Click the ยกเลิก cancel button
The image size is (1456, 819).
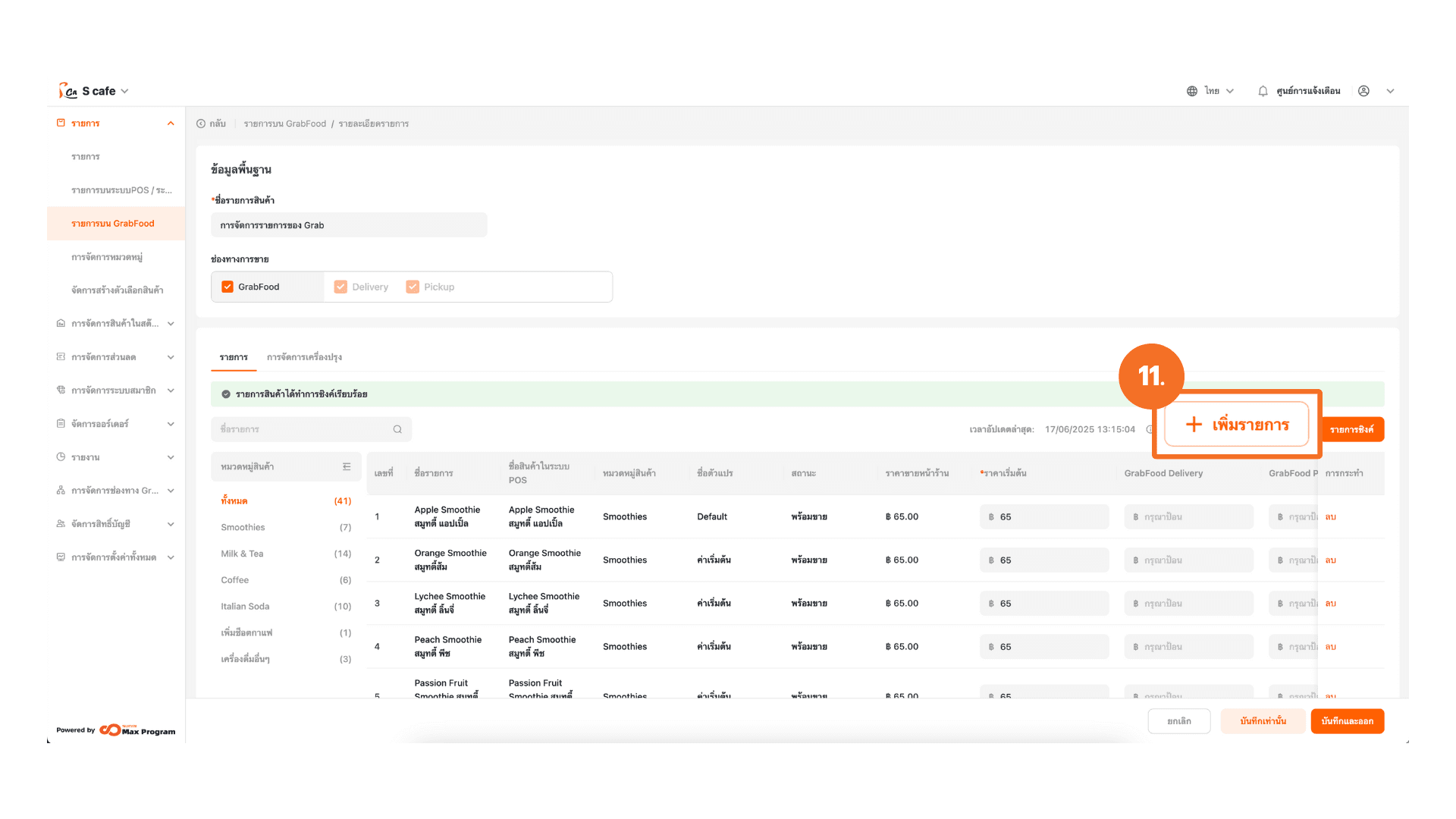pyautogui.click(x=1178, y=721)
